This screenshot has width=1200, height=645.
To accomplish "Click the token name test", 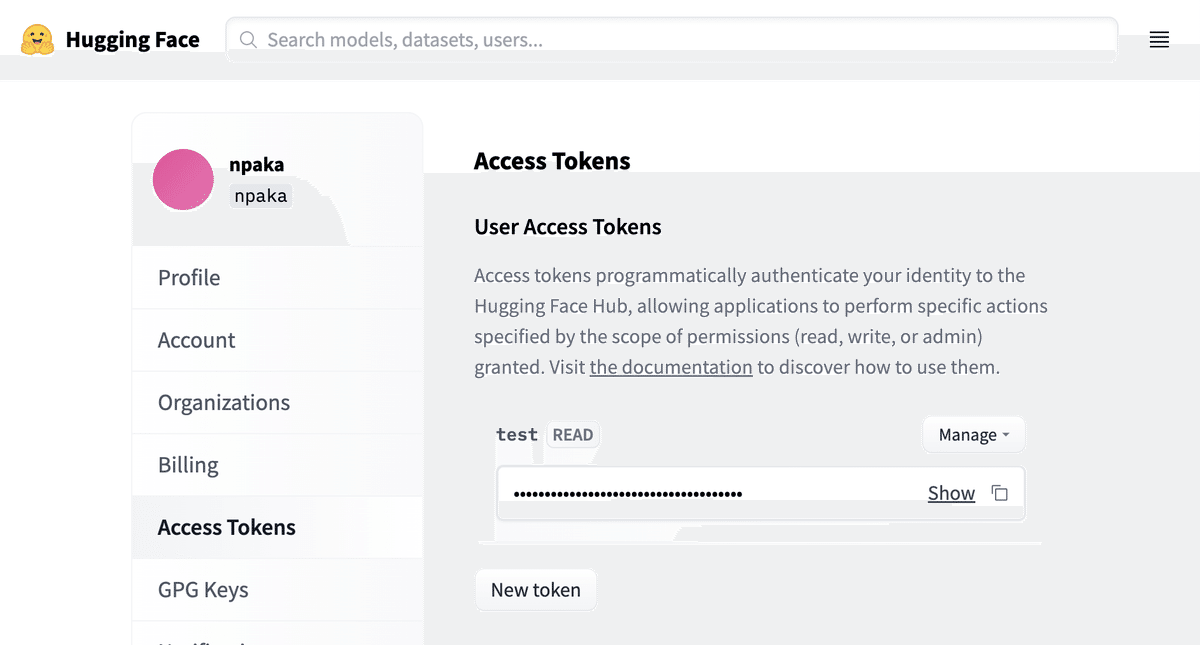I will (x=517, y=435).
